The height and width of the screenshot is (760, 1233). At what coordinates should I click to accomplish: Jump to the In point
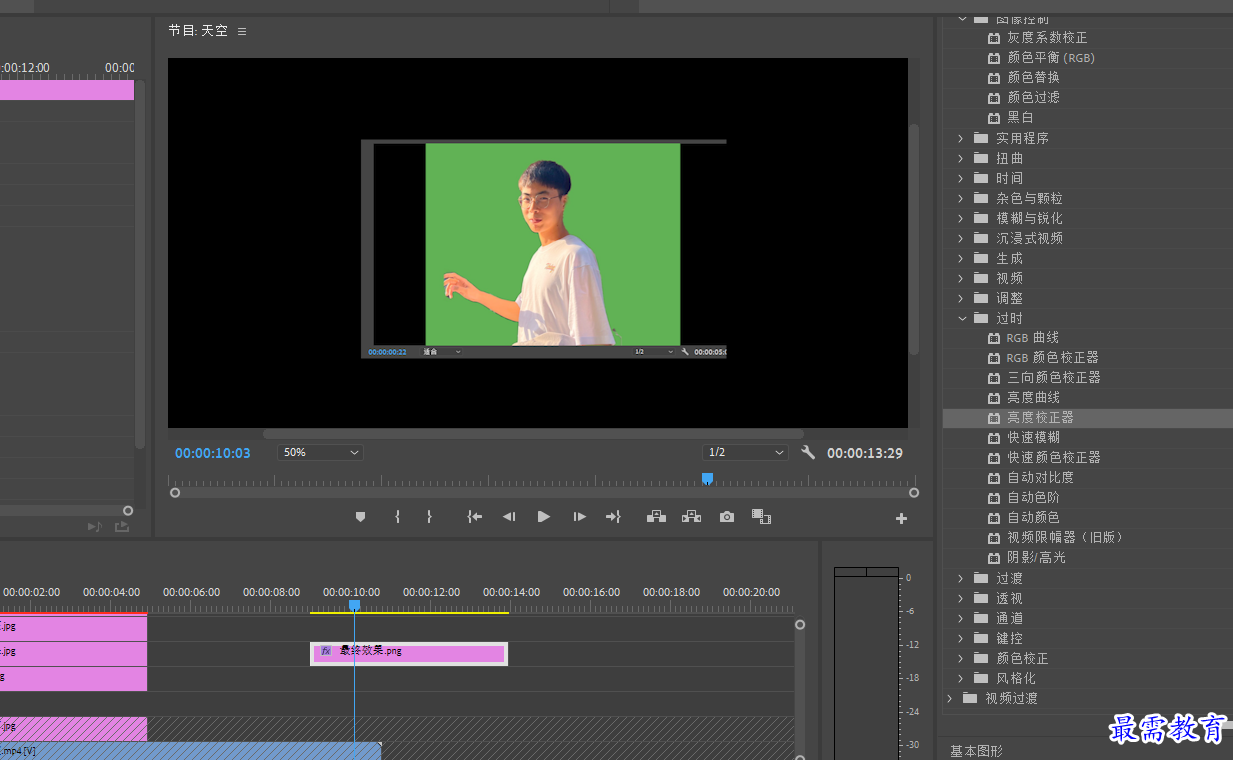pos(475,517)
